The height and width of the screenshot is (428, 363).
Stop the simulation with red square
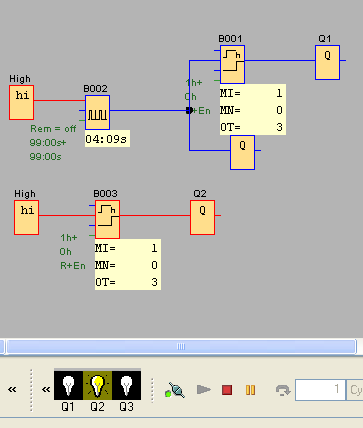click(227, 390)
